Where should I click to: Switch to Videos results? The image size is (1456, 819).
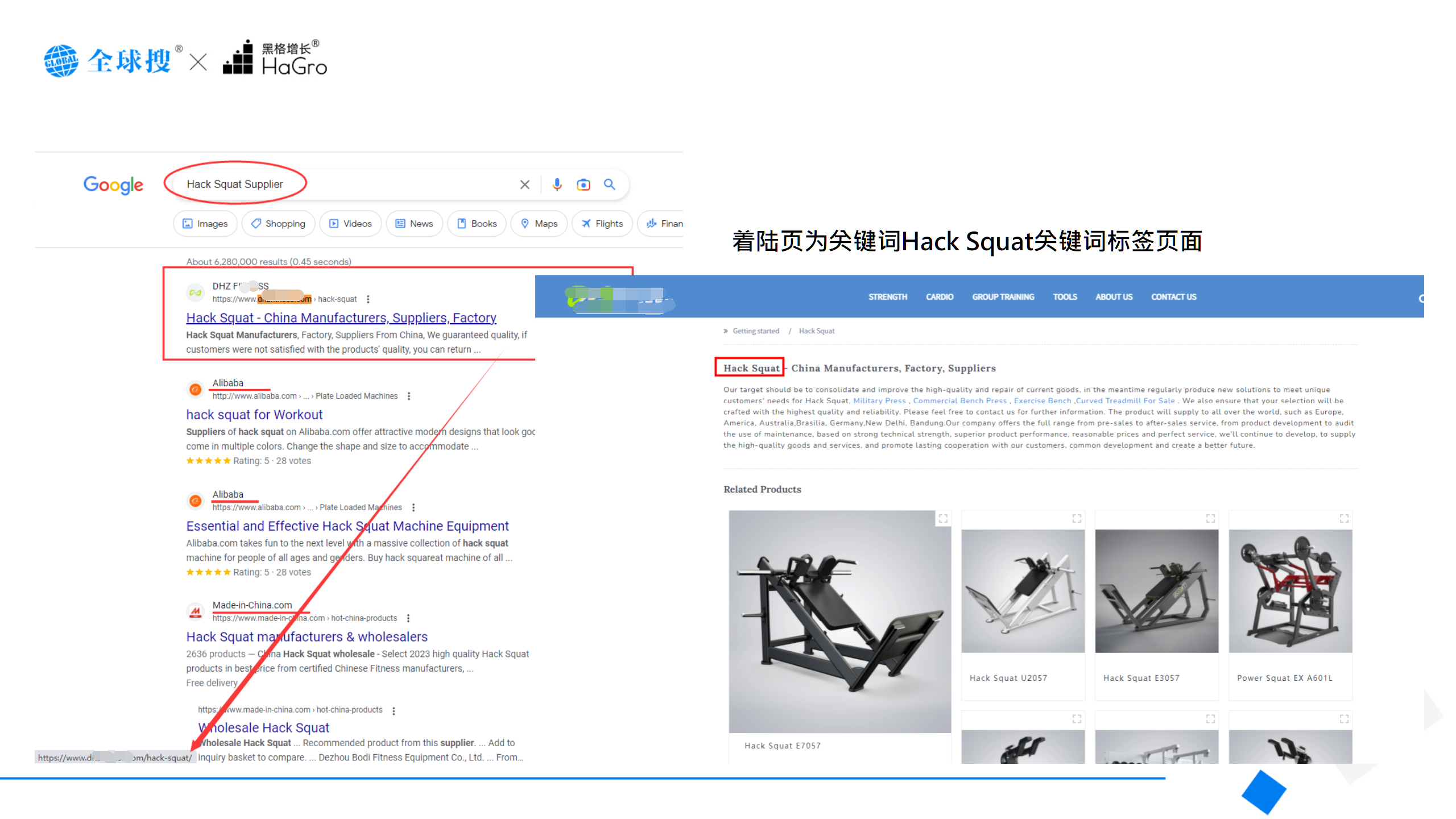(x=350, y=224)
